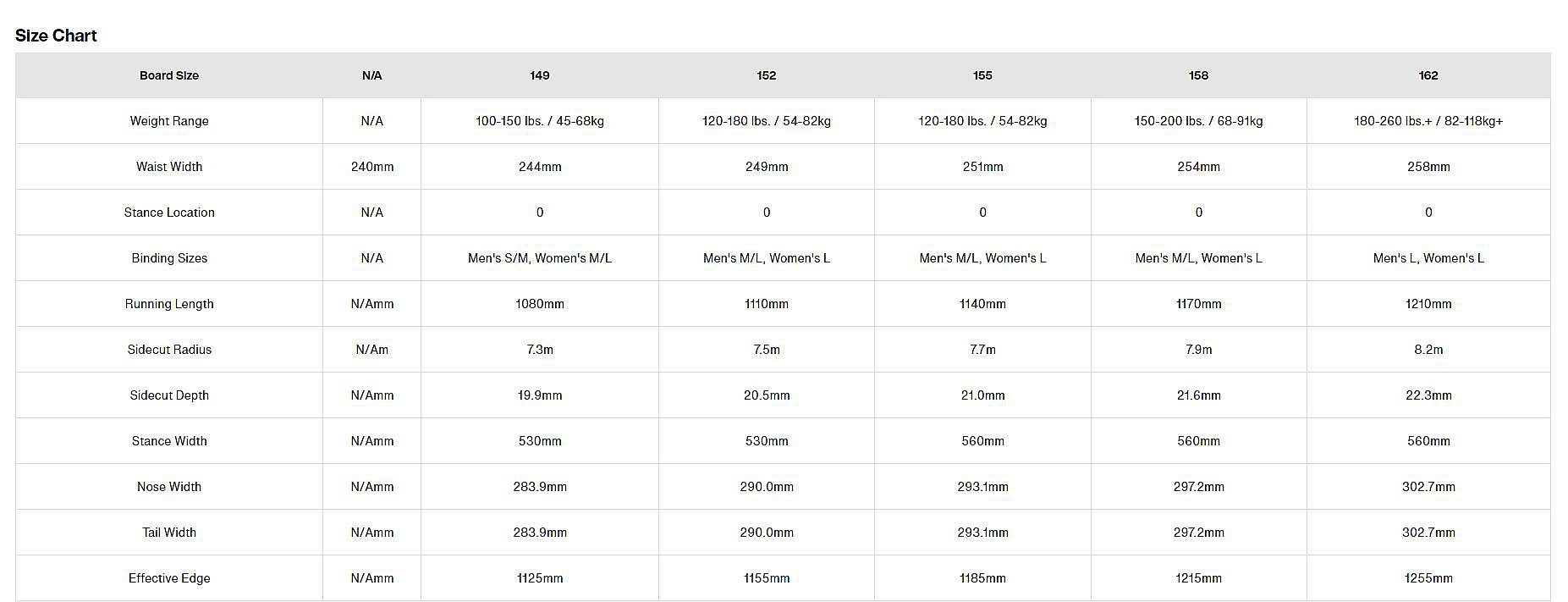The width and height of the screenshot is (1568, 602).
Task: Click the Sidecut Radius row label
Action: pyautogui.click(x=169, y=350)
